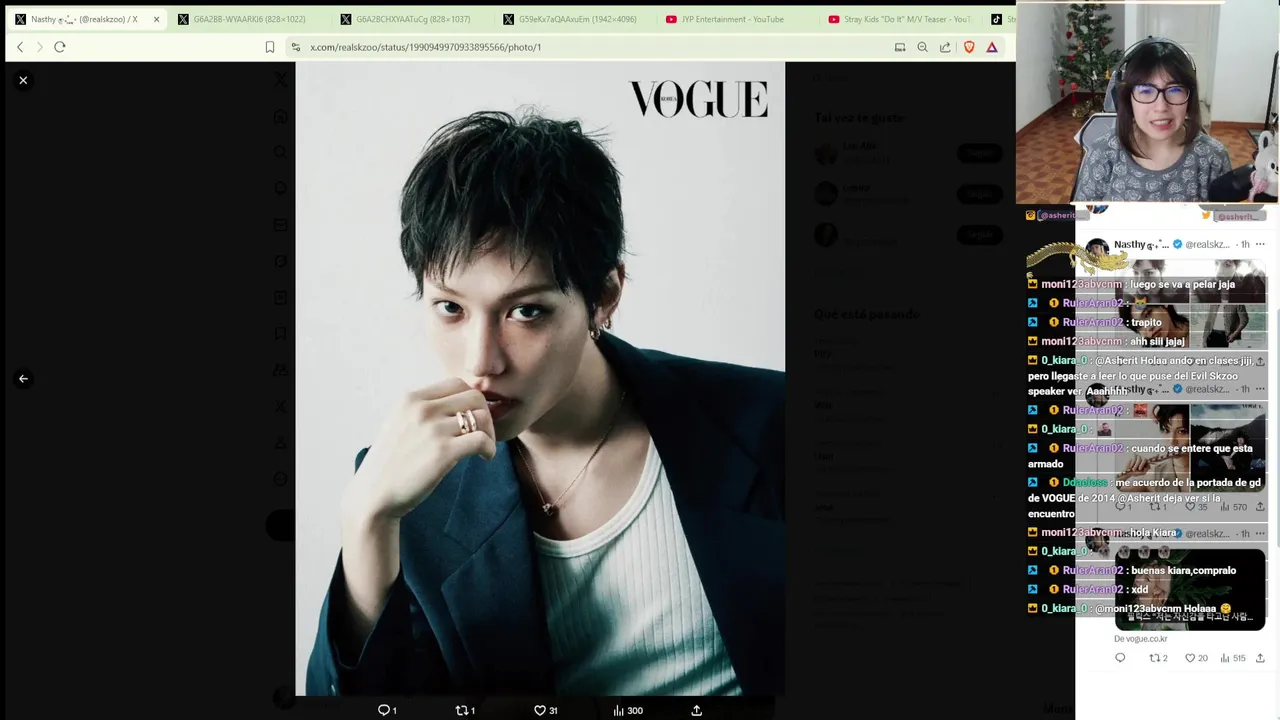Viewport: 1280px width, 720px height.
Task: Open more options on top Nasthy post
Action: coord(1260,244)
